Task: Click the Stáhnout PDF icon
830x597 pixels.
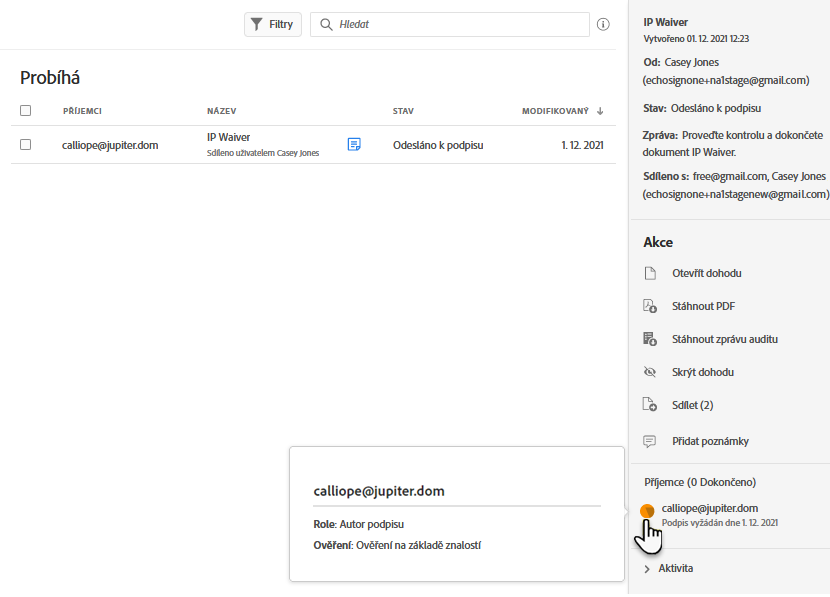Action: click(650, 306)
